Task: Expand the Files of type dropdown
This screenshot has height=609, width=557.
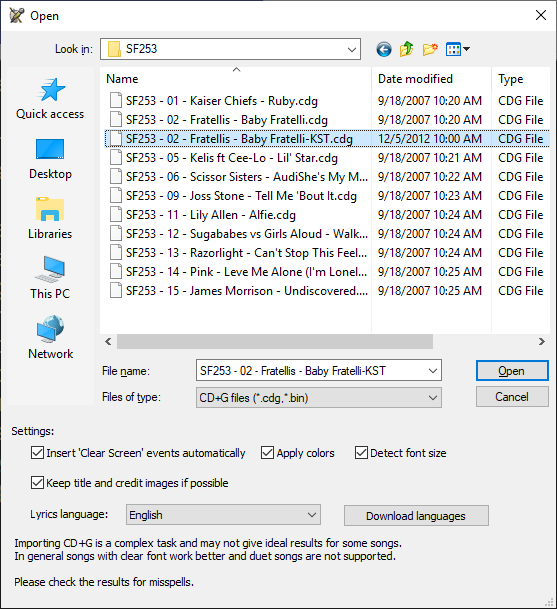Action: pyautogui.click(x=433, y=398)
